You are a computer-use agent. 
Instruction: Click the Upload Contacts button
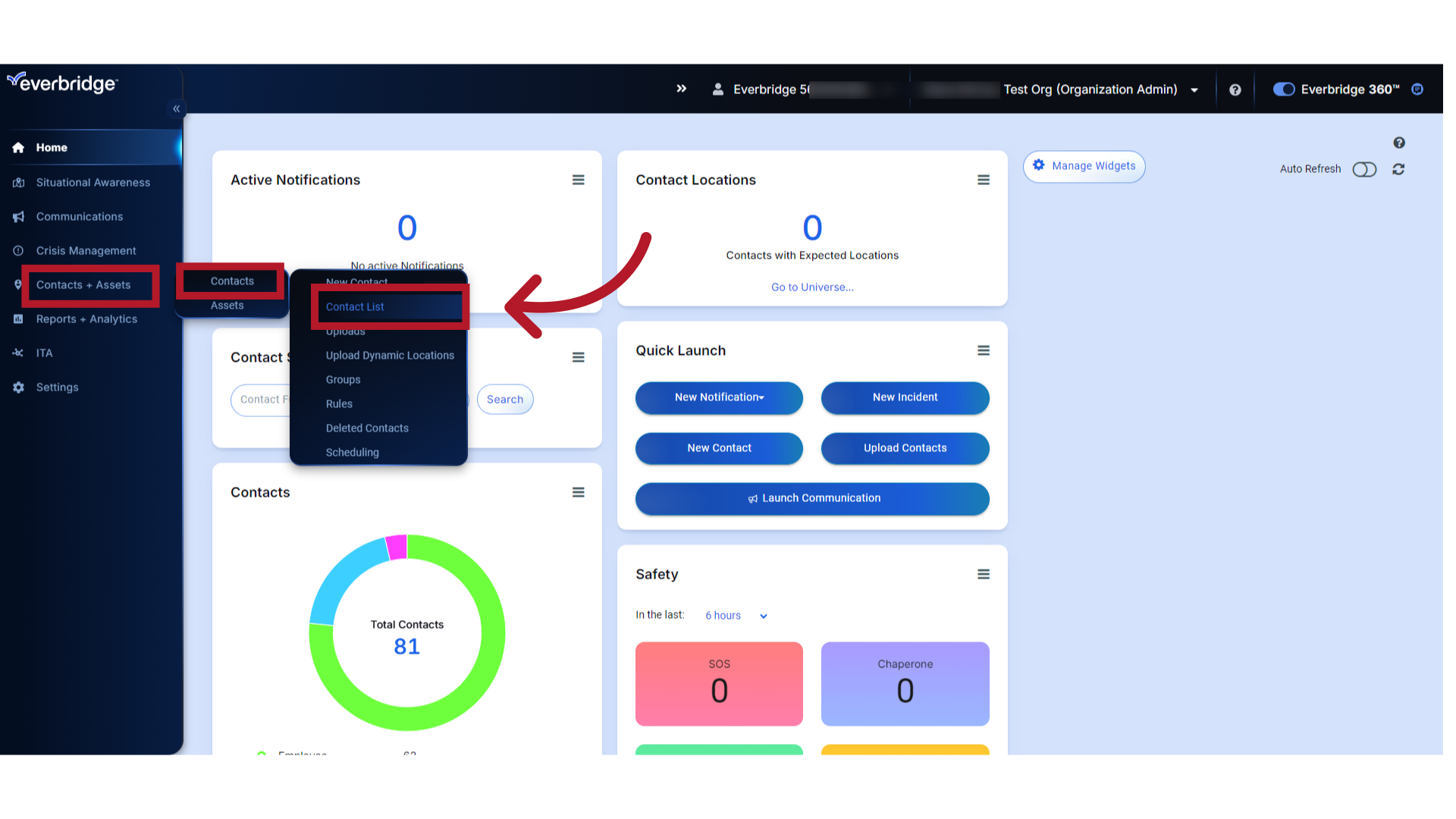click(x=905, y=448)
